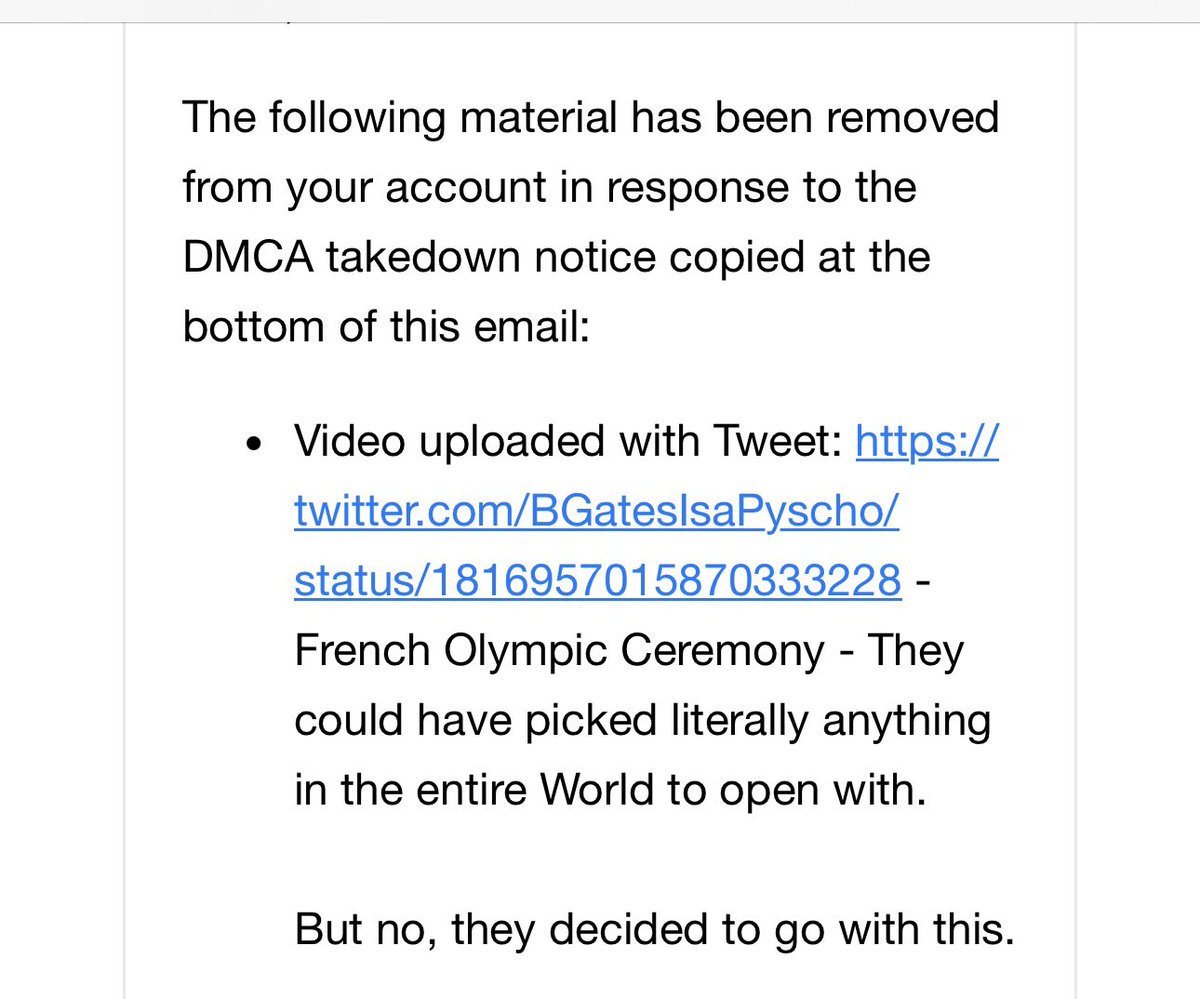1200x999 pixels.
Task: Click the "Video uploaded with Tweet:" text
Action: point(568,442)
